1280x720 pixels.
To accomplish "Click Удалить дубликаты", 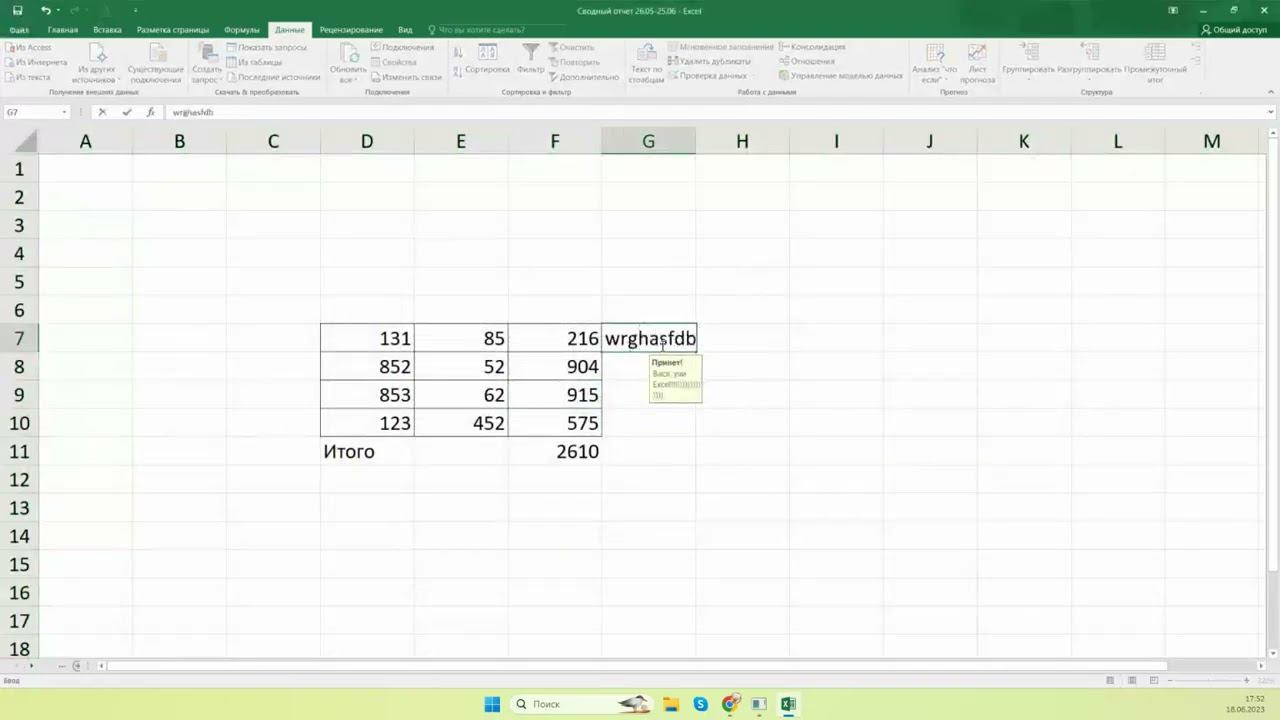I will (x=709, y=61).
